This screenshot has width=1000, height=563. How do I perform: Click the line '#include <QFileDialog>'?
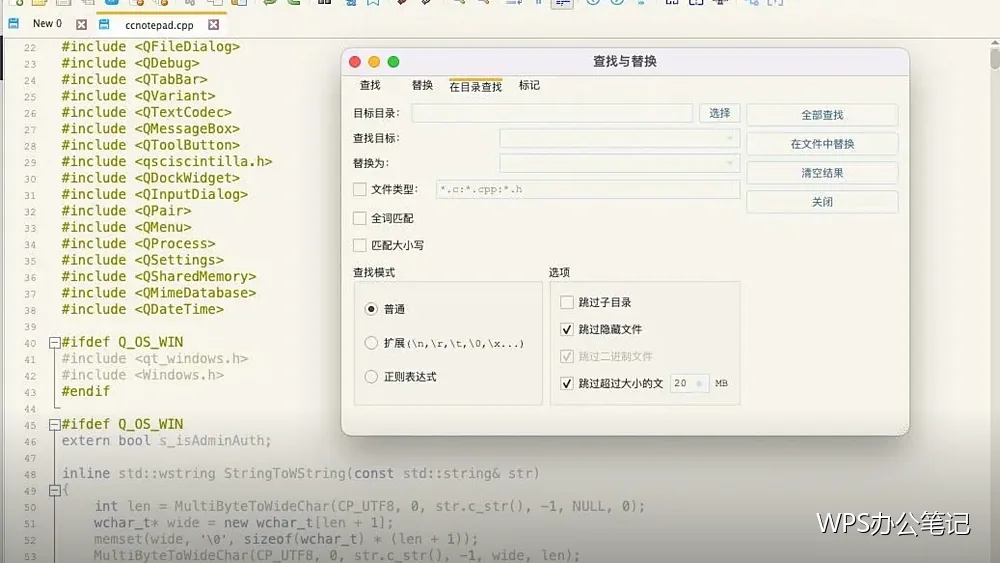[151, 47]
